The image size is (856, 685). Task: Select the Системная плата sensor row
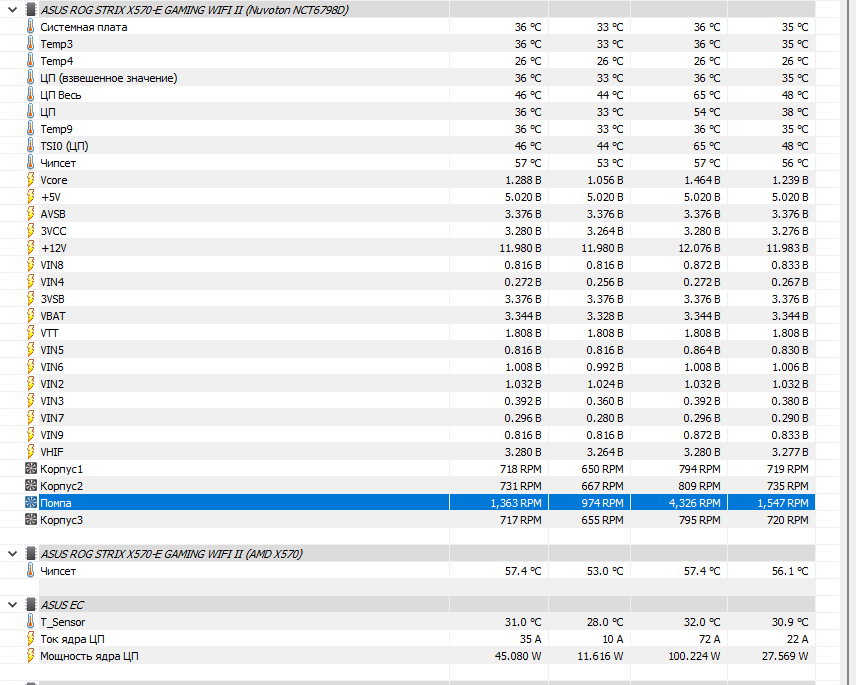pyautogui.click(x=427, y=27)
